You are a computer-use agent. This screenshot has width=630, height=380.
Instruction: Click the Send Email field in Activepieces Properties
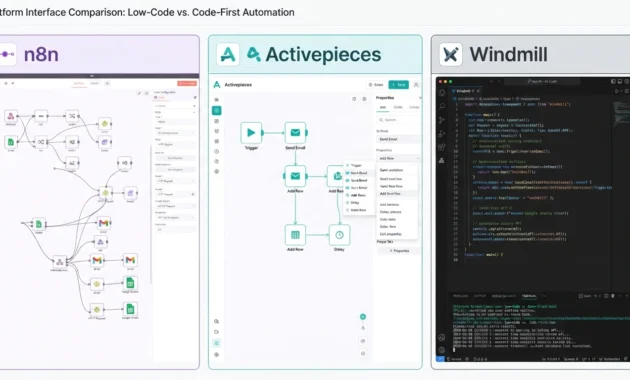(399, 139)
